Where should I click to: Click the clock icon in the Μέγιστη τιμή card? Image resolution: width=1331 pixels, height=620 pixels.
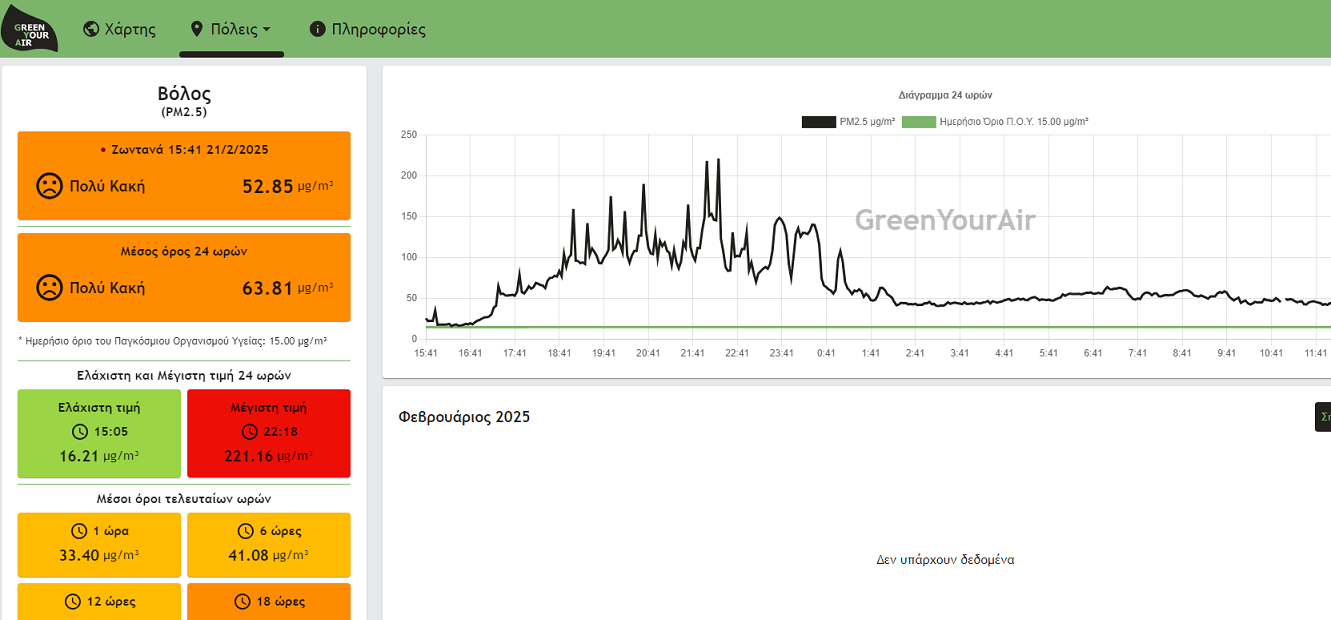click(x=250, y=432)
